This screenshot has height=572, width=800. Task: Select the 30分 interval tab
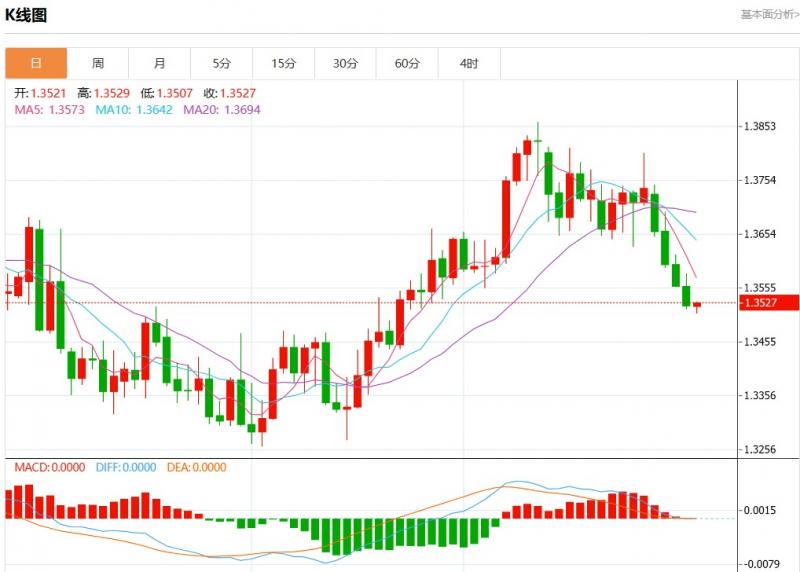click(x=346, y=63)
